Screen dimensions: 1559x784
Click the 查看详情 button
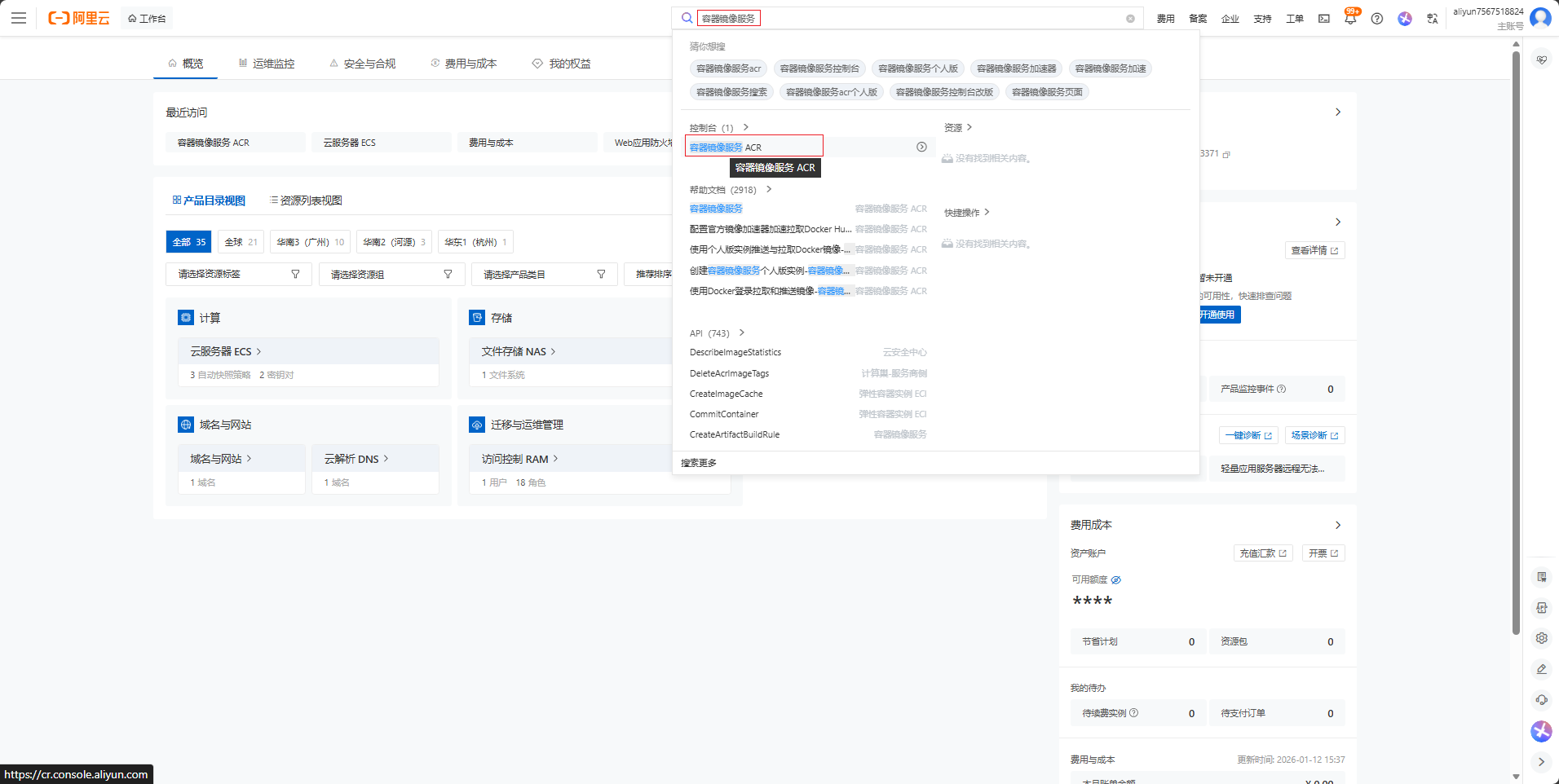1314,250
